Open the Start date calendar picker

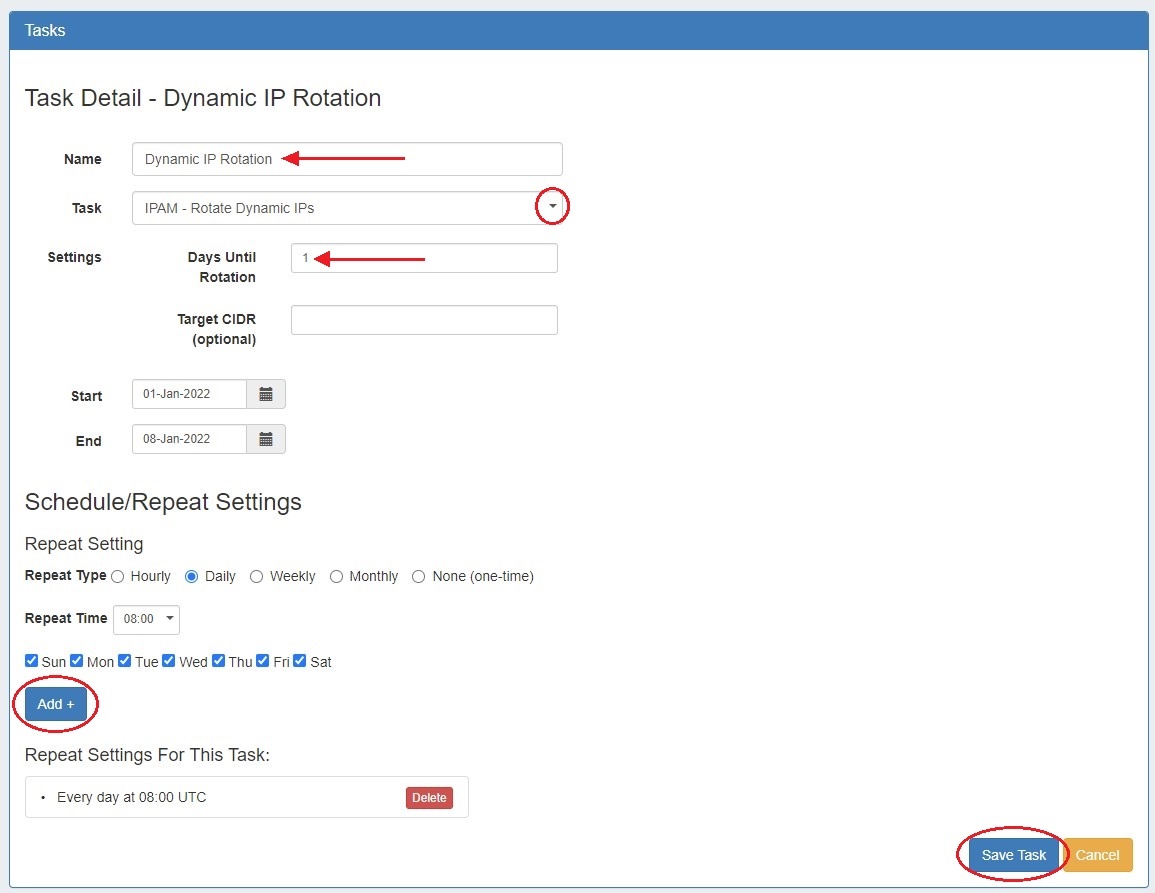pyautogui.click(x=266, y=394)
